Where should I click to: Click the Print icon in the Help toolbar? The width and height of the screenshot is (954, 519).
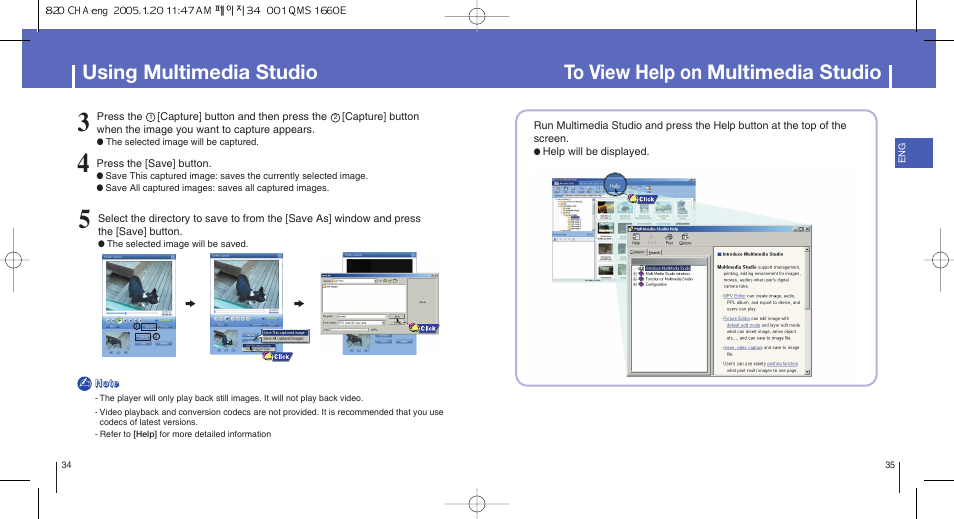[669, 239]
